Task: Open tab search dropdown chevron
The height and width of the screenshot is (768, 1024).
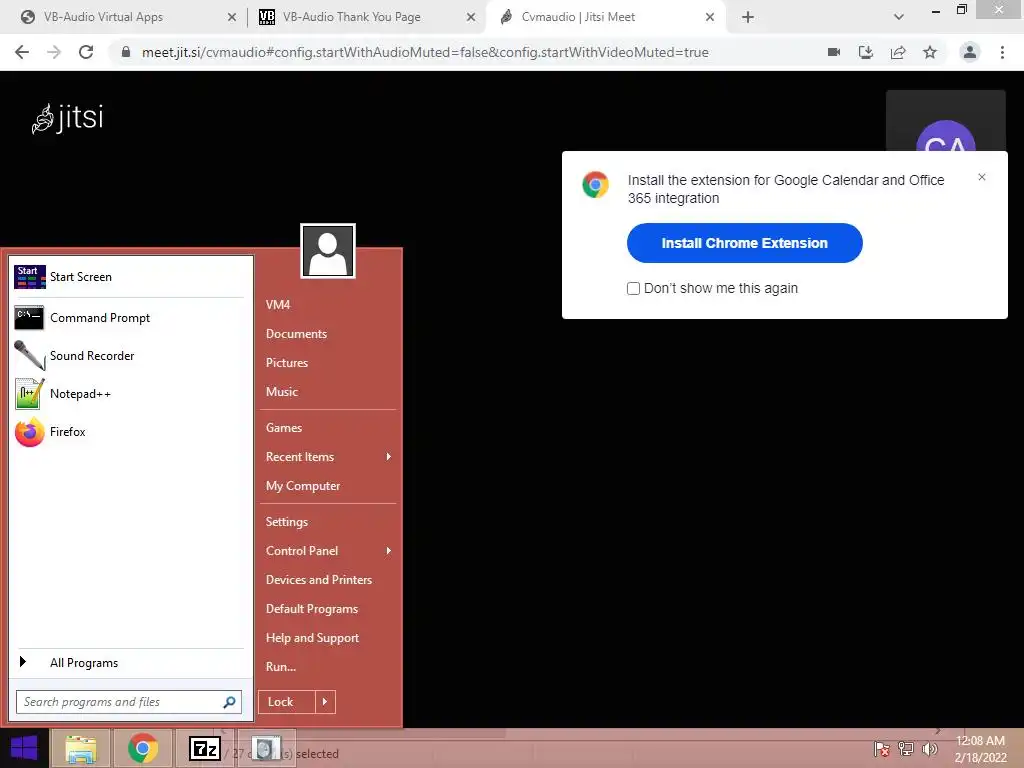Action: coord(899,17)
